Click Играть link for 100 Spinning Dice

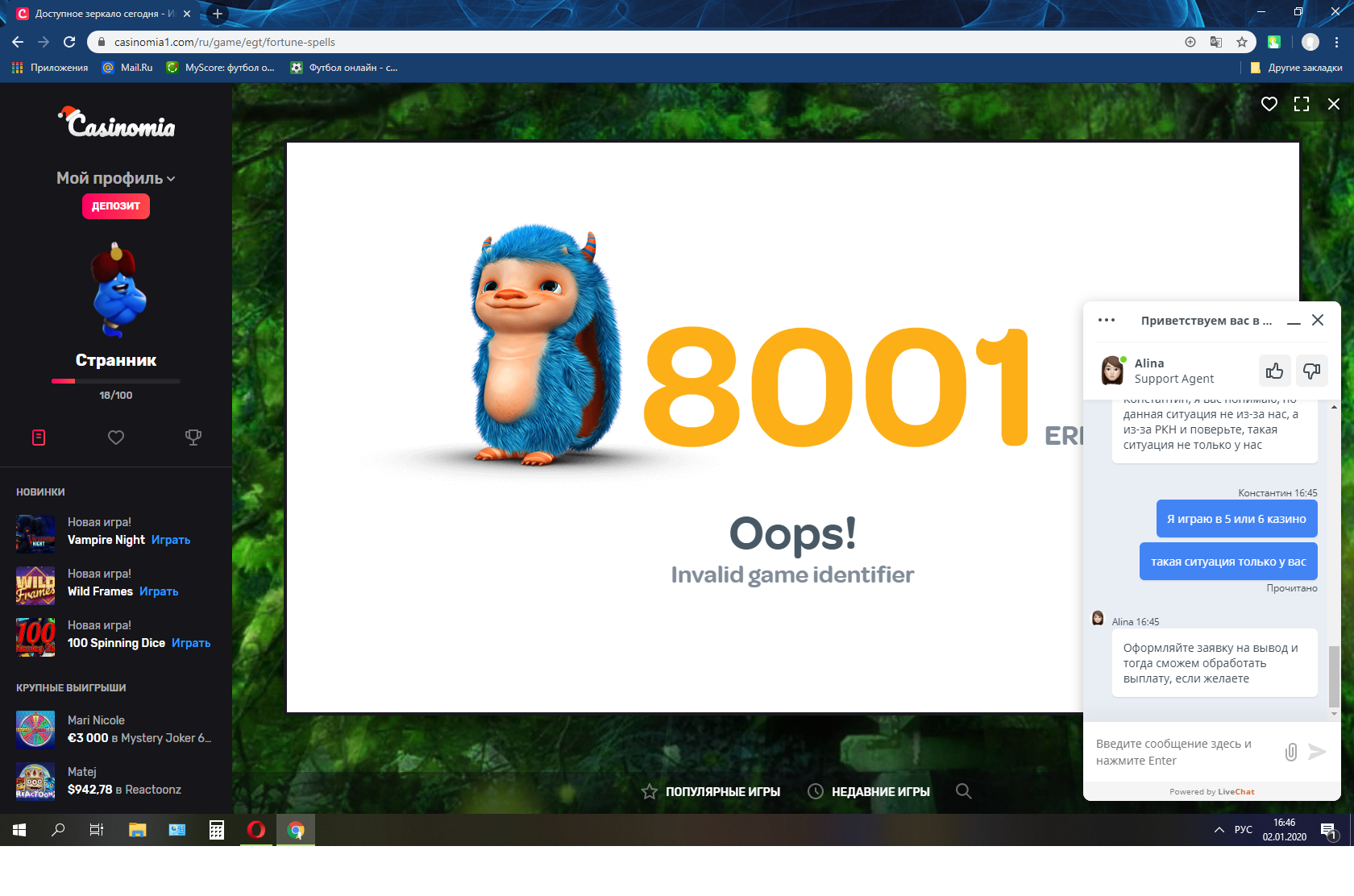click(x=191, y=643)
